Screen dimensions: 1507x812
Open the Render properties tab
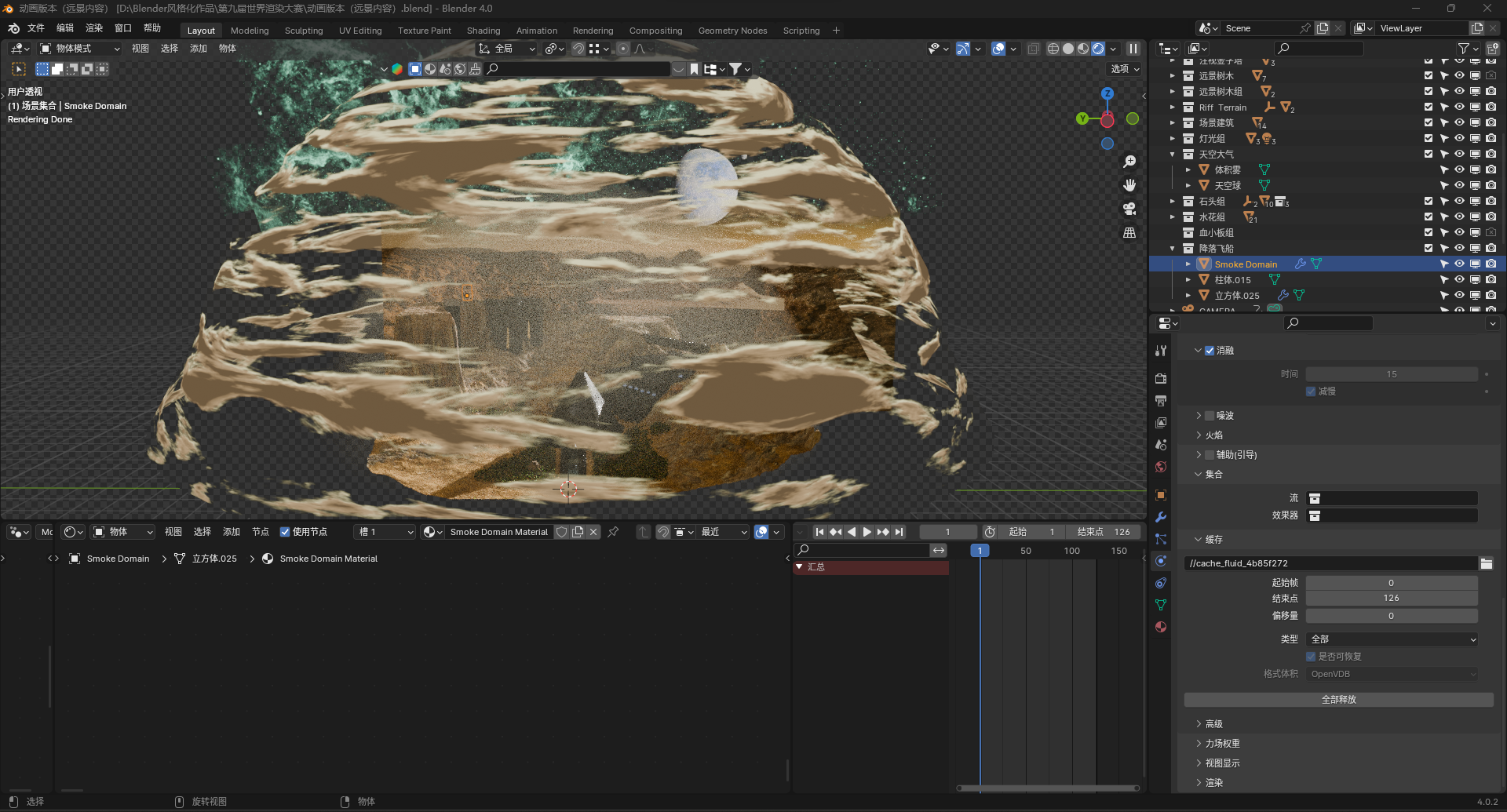click(1161, 377)
